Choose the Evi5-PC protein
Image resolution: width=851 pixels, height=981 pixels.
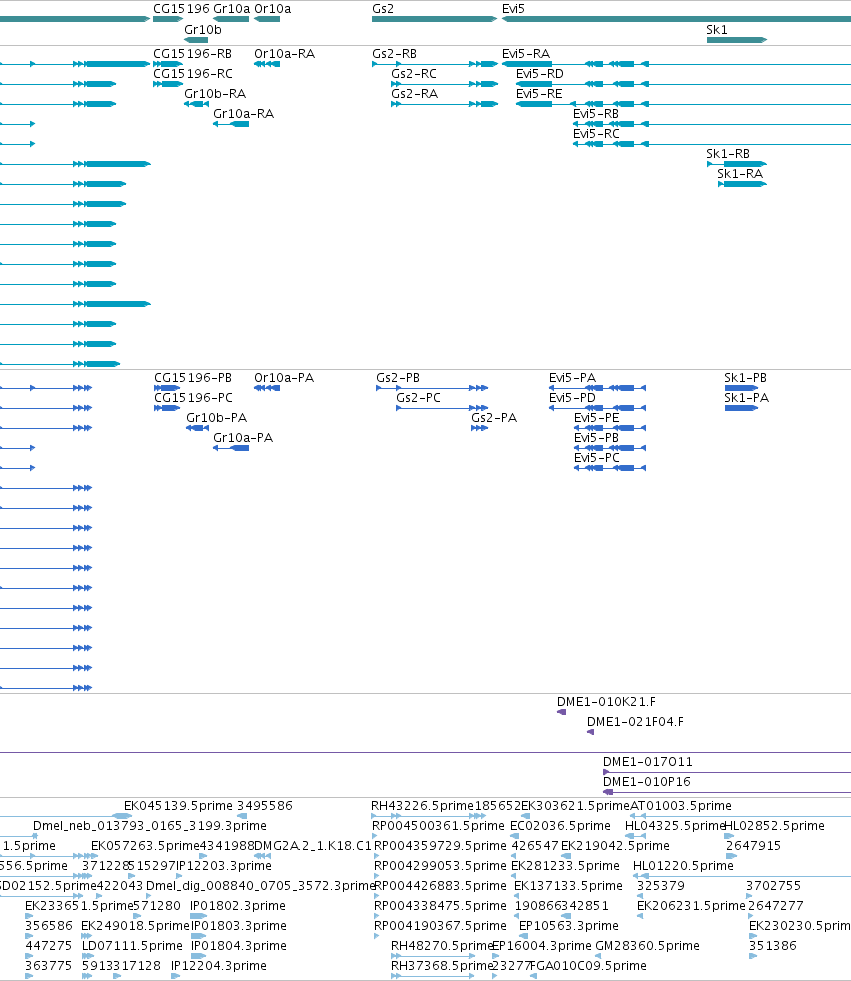click(x=596, y=458)
